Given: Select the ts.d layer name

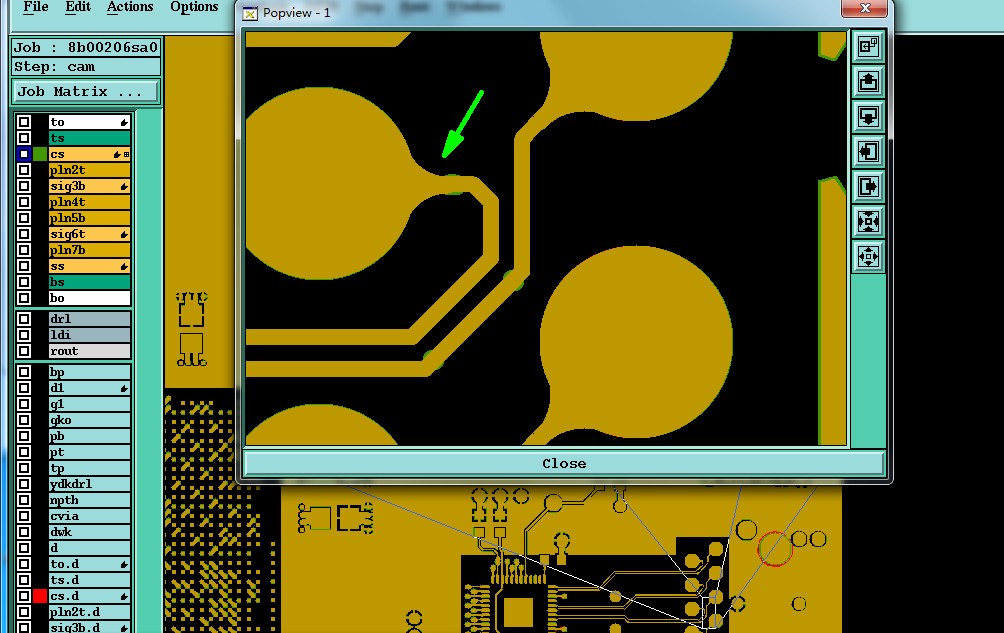Looking at the screenshot, I should [x=90, y=580].
